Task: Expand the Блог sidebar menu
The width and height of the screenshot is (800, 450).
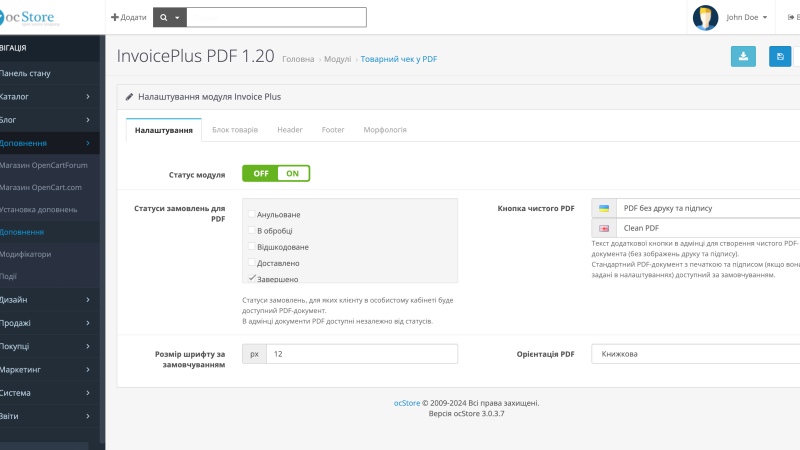Action: click(x=49, y=120)
